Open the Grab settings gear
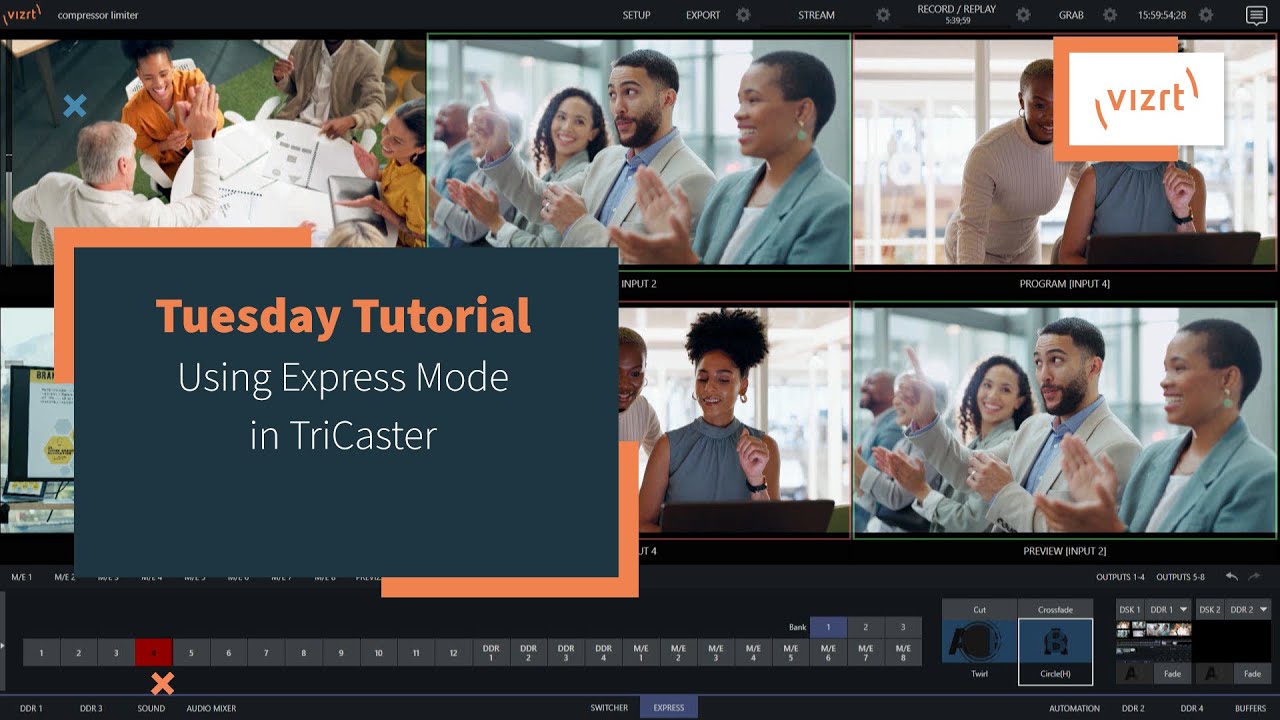 [x=1110, y=15]
